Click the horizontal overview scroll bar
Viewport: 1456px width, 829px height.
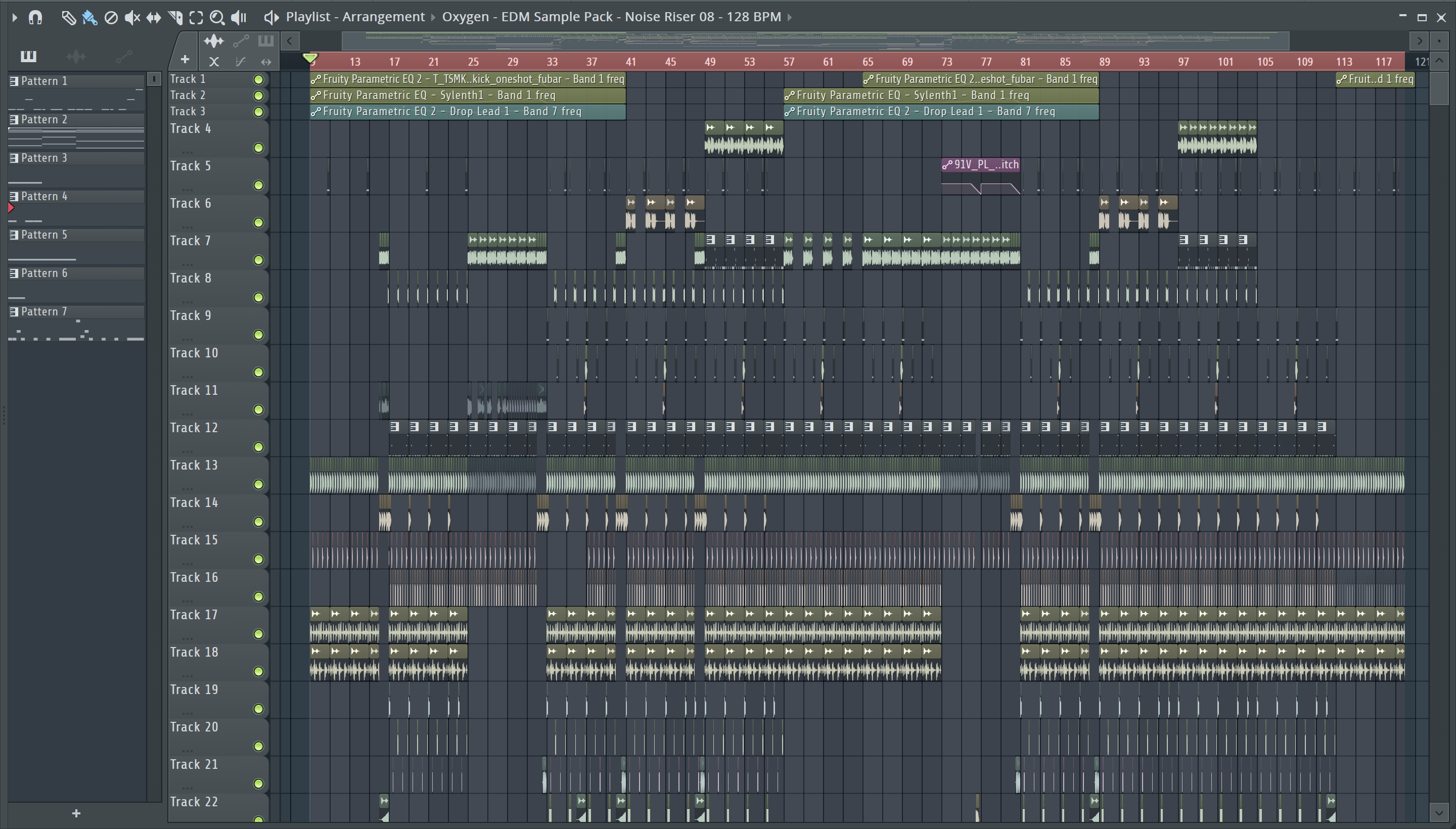coord(815,41)
